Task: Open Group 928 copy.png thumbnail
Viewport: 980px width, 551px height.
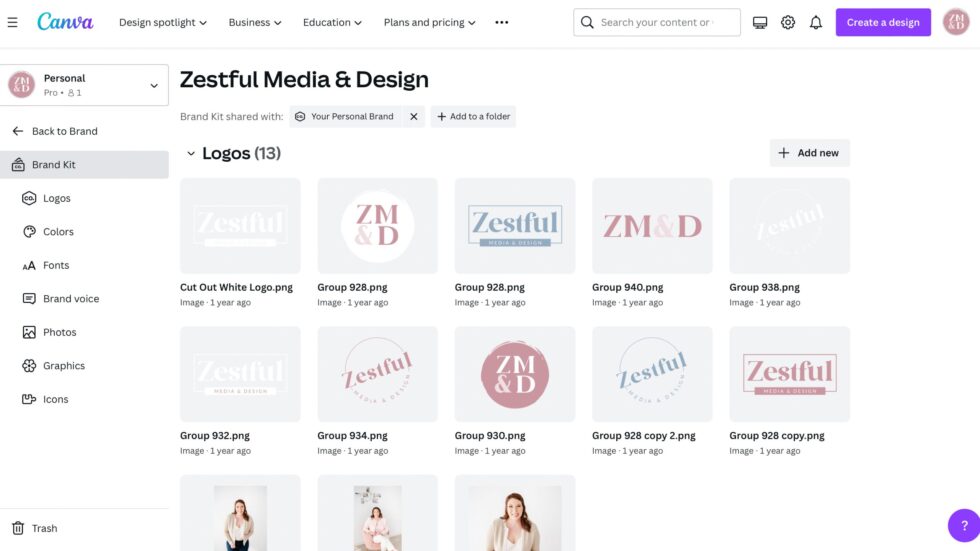Action: [x=789, y=374]
